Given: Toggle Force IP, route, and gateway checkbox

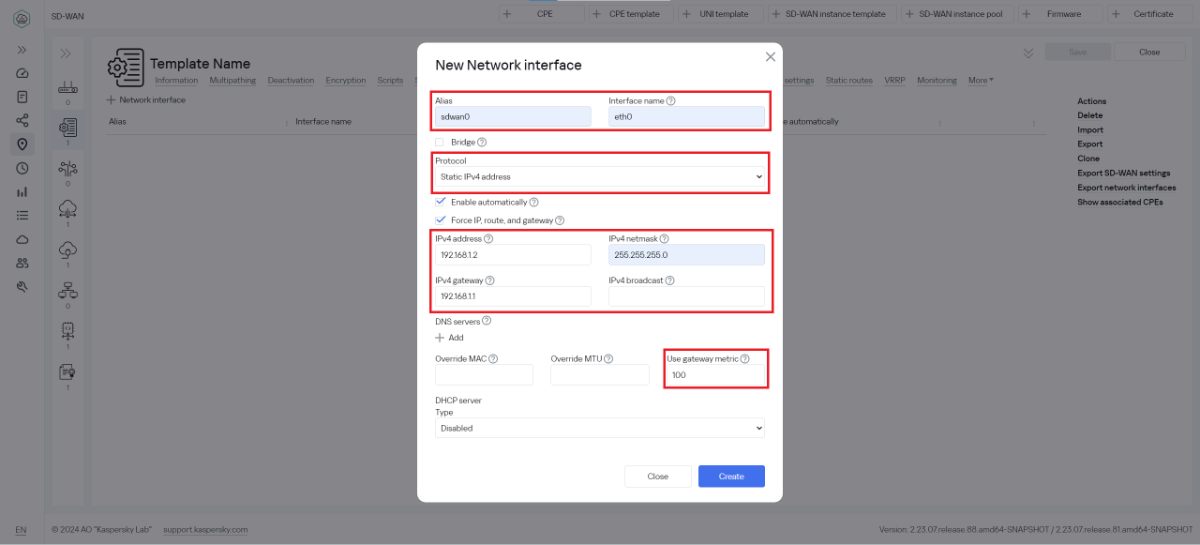Looking at the screenshot, I should click(x=440, y=220).
